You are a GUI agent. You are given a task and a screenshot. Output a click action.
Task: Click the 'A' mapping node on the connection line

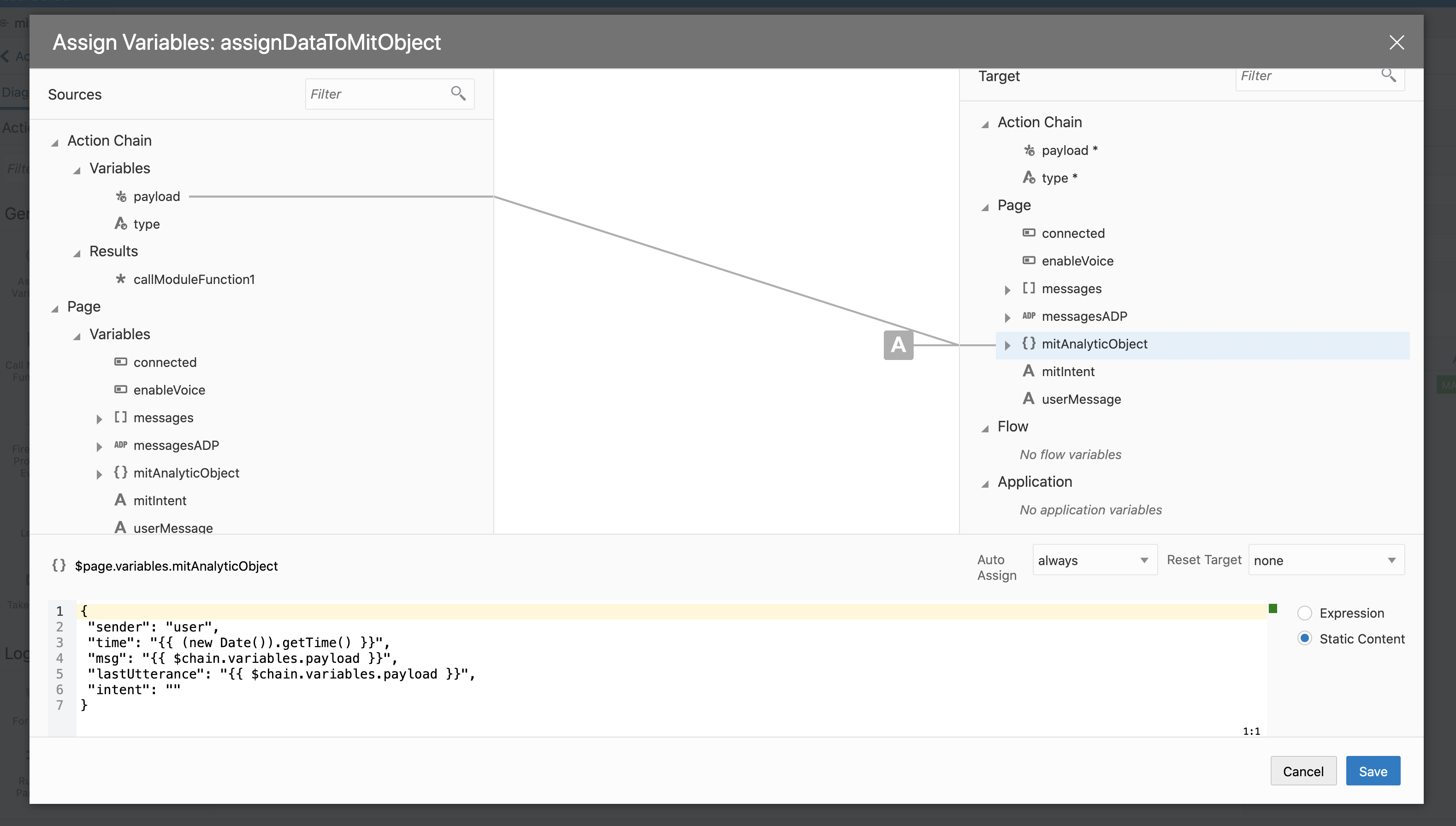click(898, 344)
